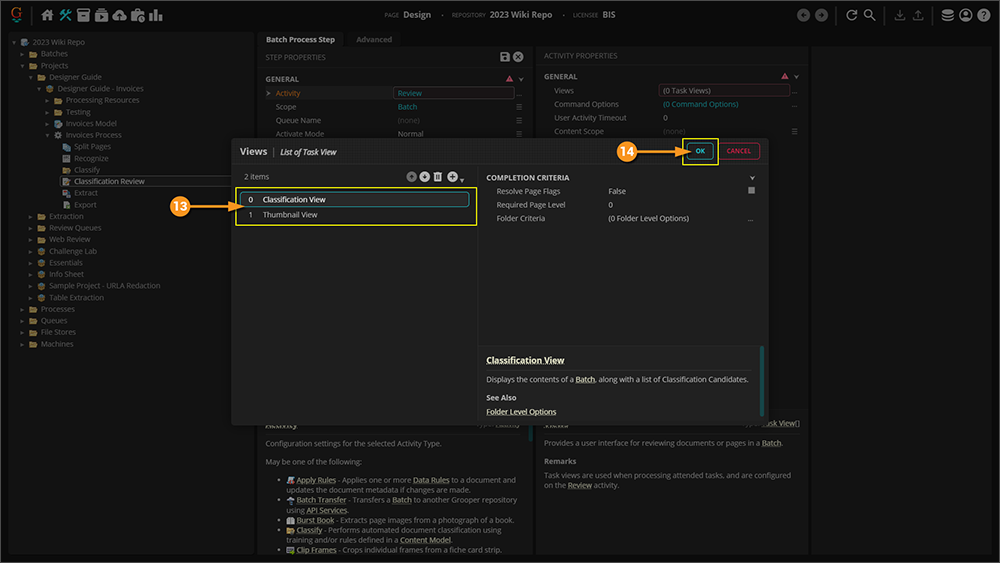Click the Cancel button in Views dialog
Screen dimensions: 1000x563
[738, 151]
